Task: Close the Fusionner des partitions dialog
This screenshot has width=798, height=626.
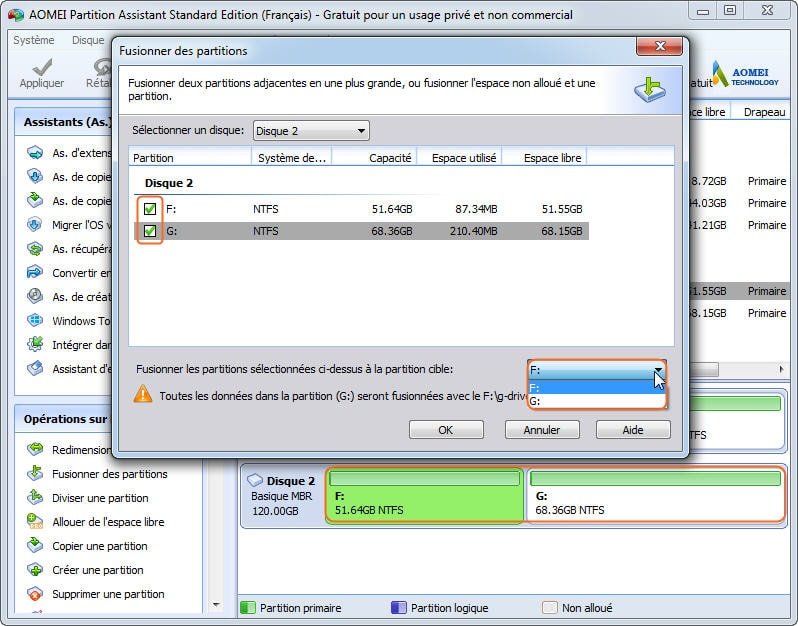Action: 659,47
